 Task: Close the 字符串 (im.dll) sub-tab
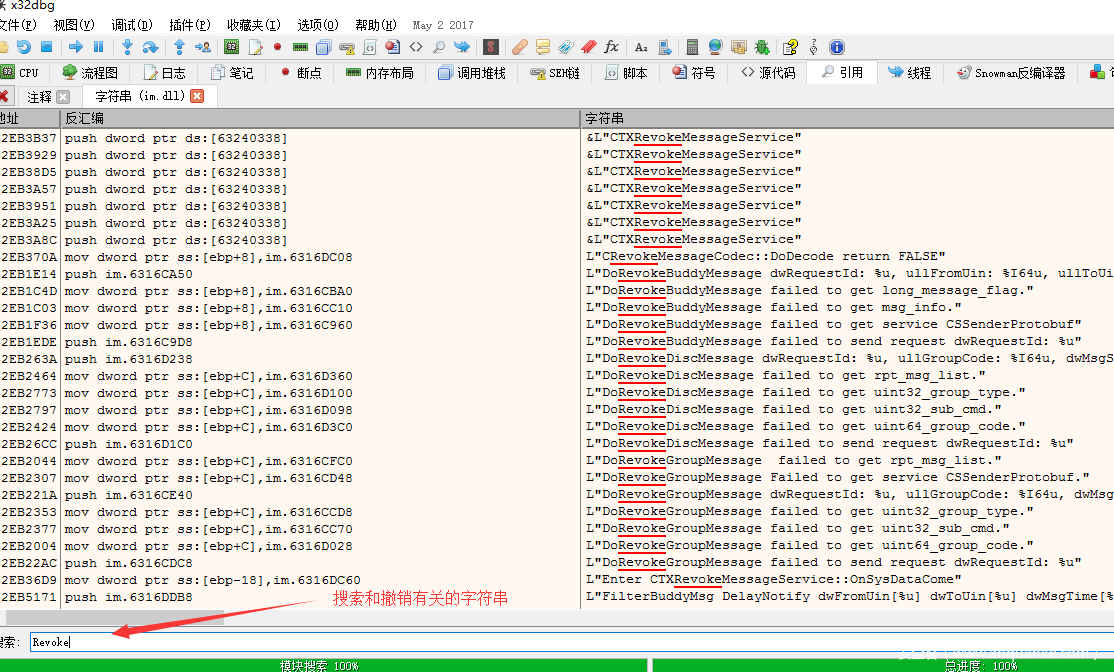point(197,97)
